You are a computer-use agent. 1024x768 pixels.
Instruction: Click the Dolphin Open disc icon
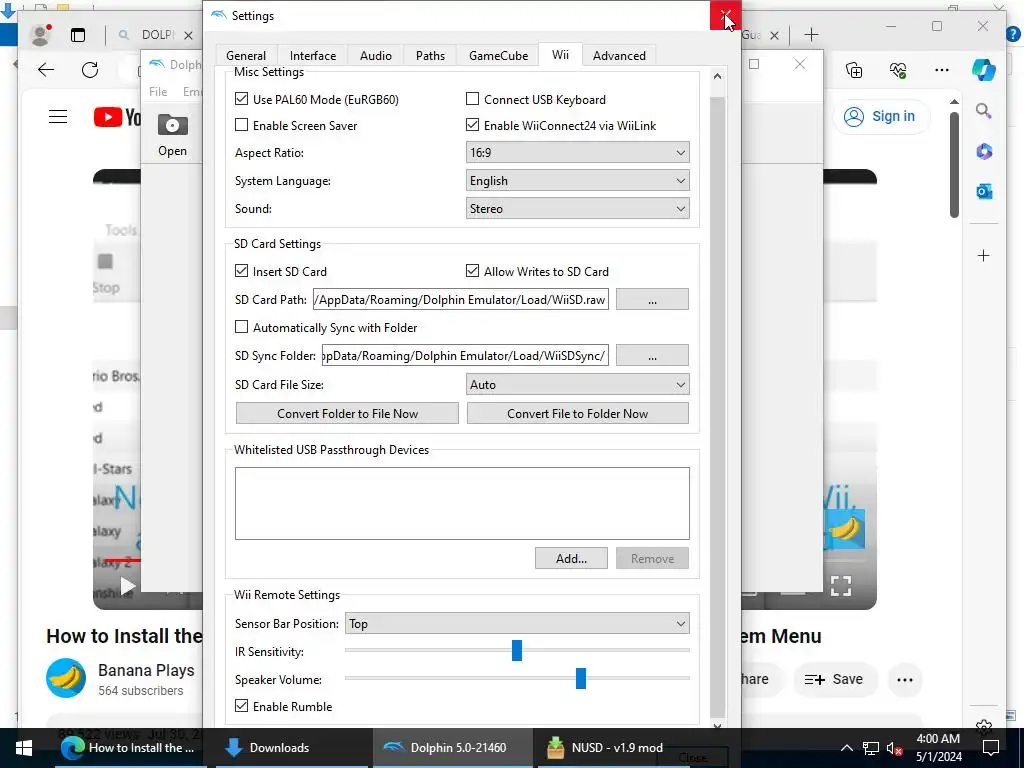(172, 125)
